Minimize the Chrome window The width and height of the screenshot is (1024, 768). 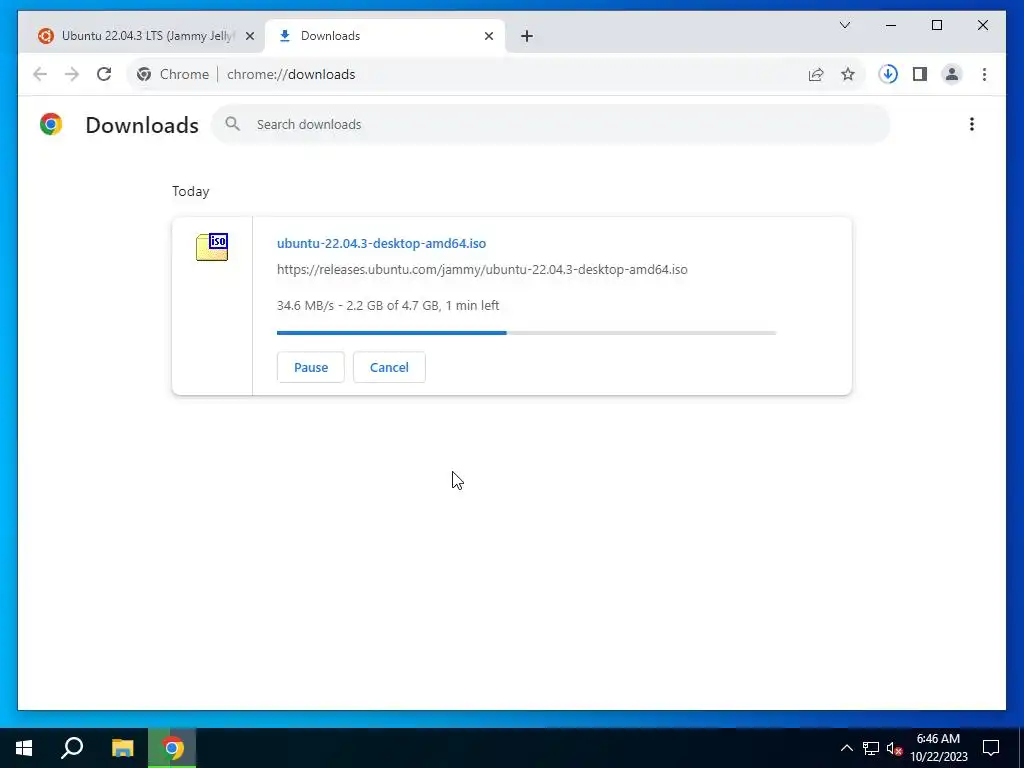pyautogui.click(x=891, y=25)
